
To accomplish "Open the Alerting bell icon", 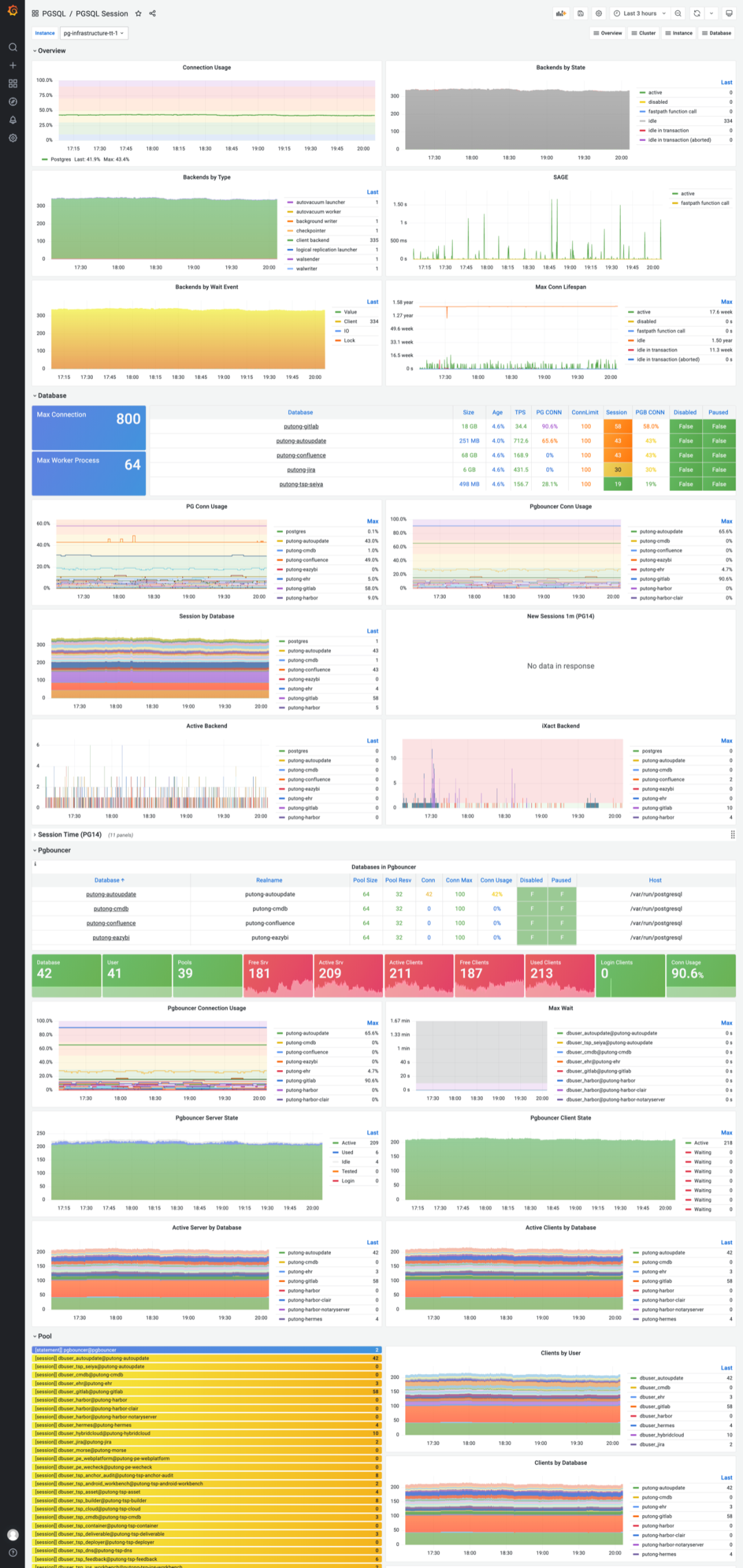I will pyautogui.click(x=12, y=120).
